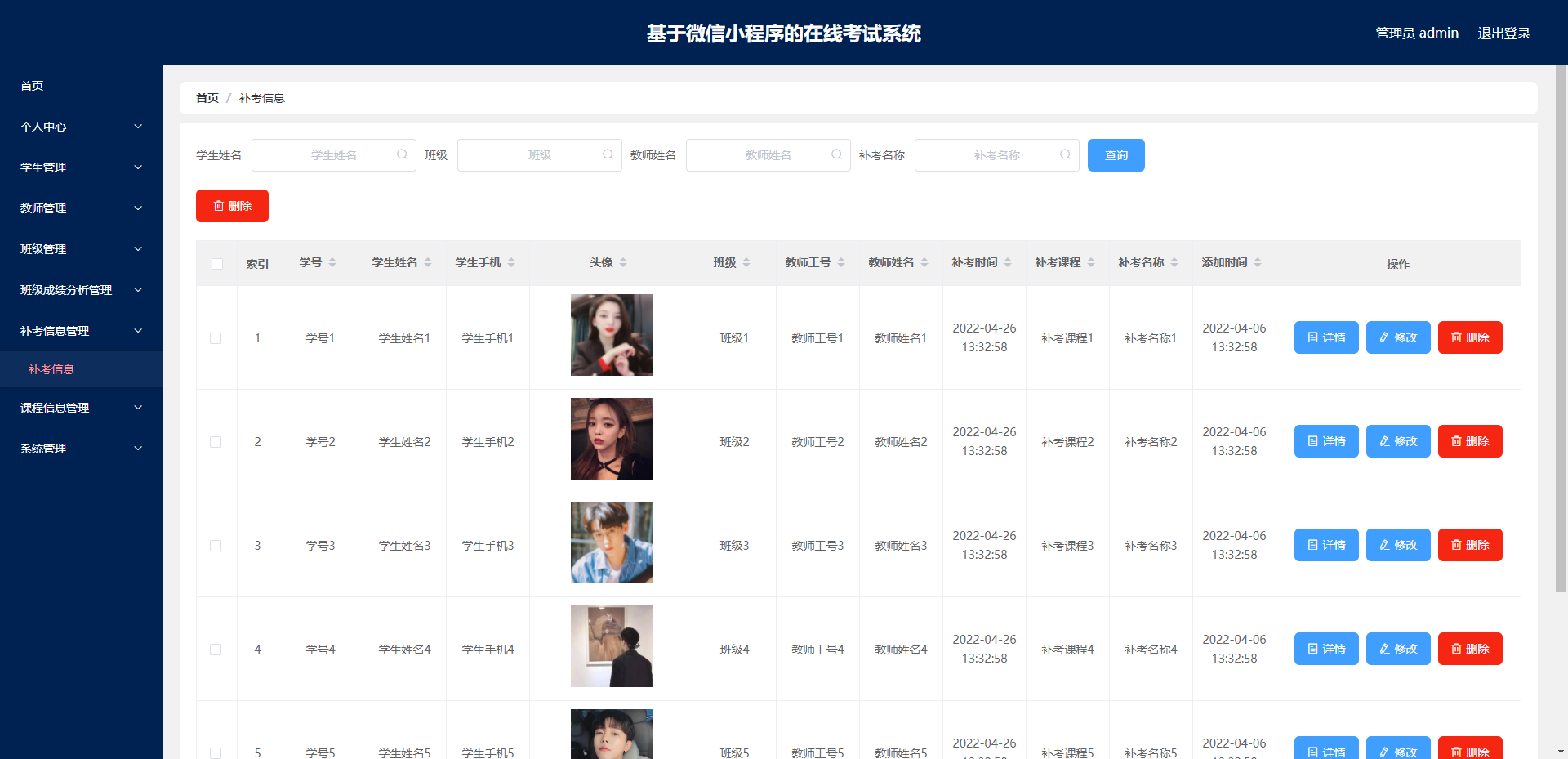Open 详情 for row 学号3

[1326, 545]
